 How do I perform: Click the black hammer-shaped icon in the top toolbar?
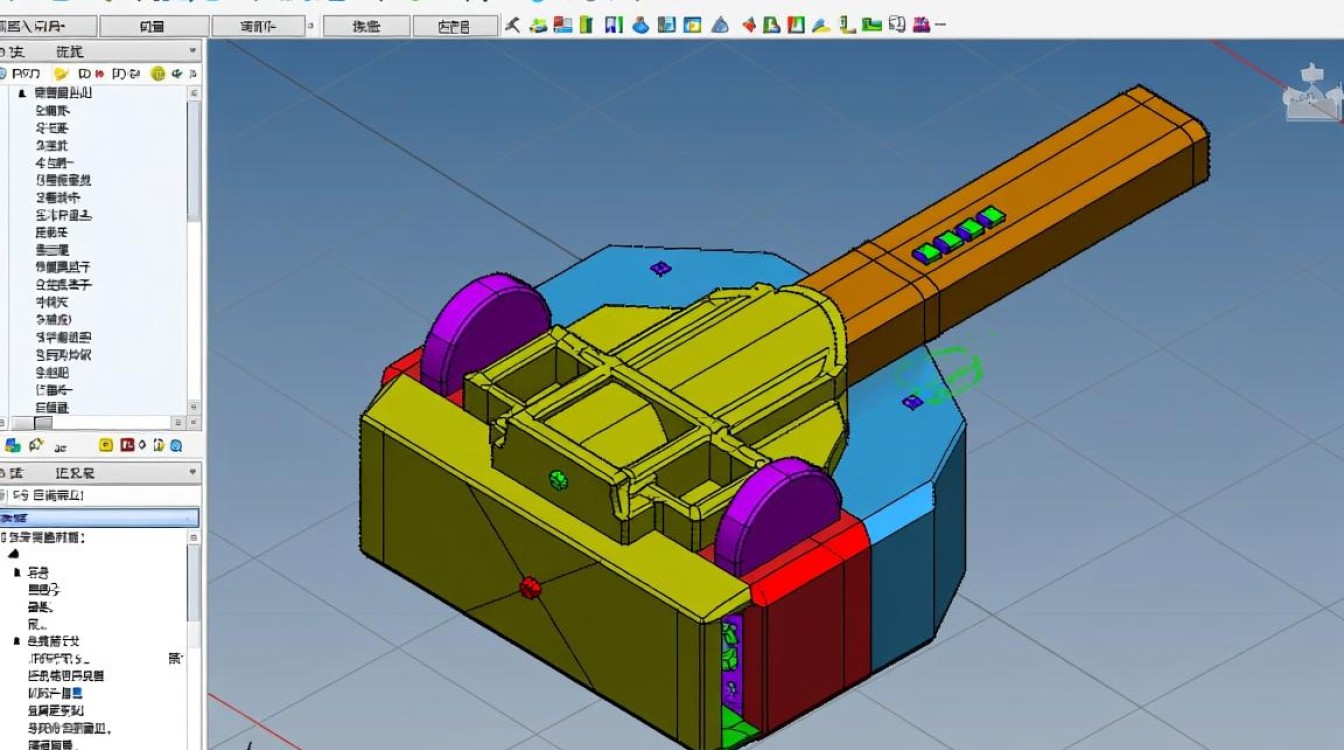tap(512, 25)
